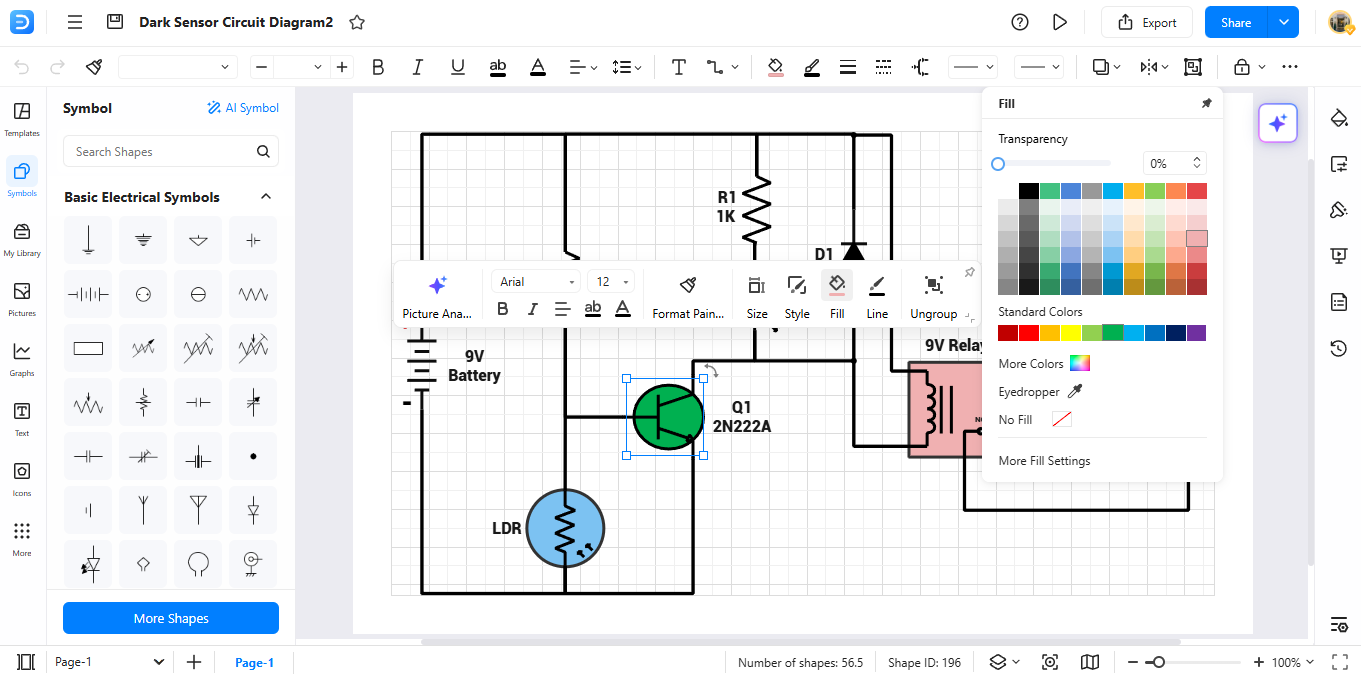Open the Page-1 selector dropdown

109,662
